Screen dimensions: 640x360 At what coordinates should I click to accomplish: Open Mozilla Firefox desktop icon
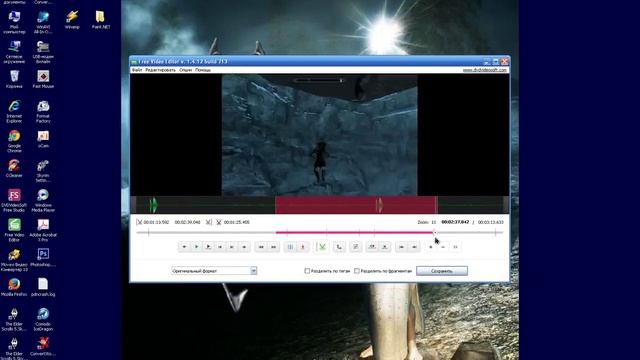tap(14, 287)
